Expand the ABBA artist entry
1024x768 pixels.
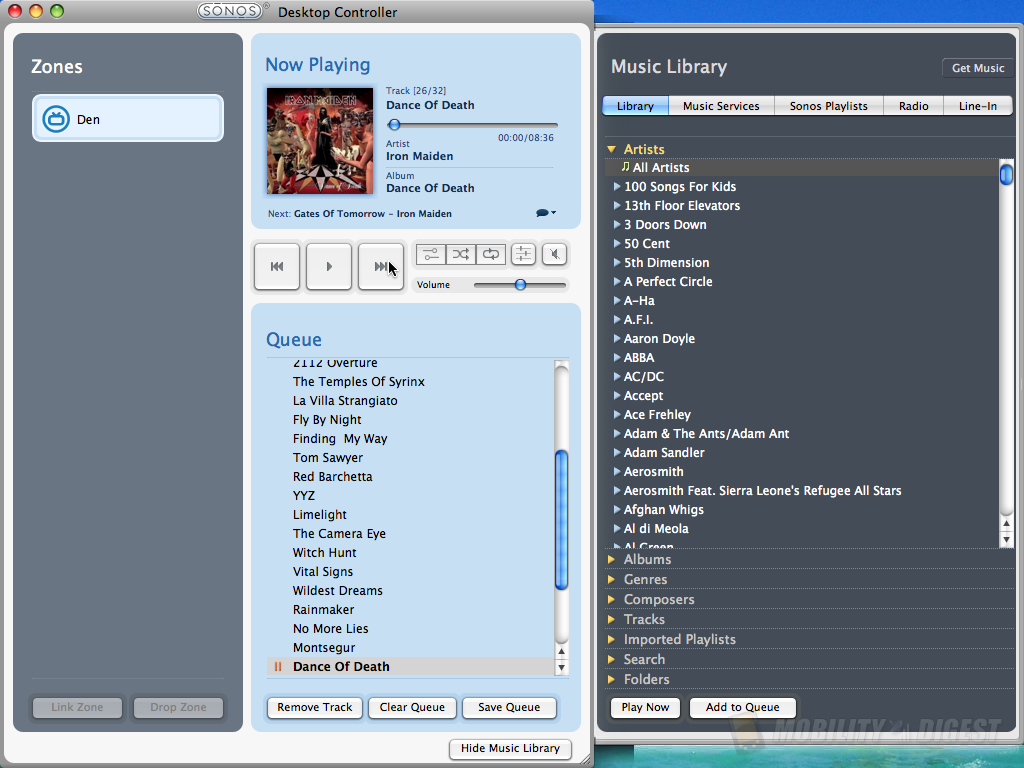616,357
